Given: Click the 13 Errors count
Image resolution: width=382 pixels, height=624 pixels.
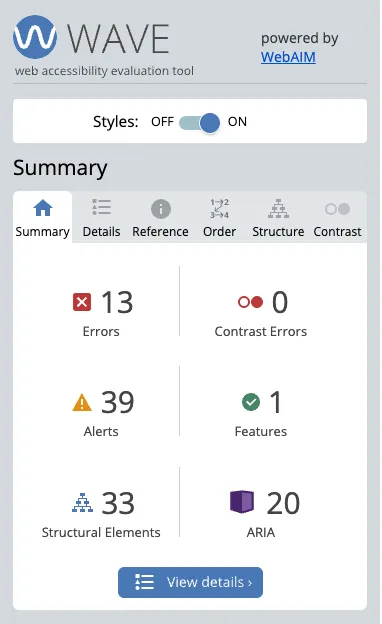Looking at the screenshot, I should pos(117,302).
